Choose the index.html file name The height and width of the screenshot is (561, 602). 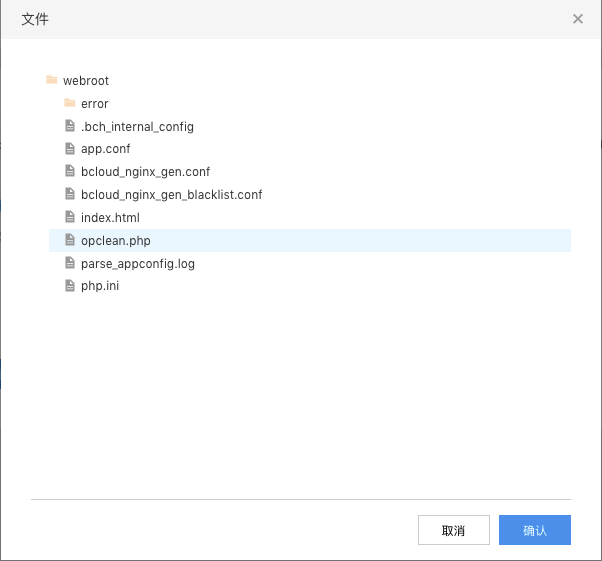(110, 218)
